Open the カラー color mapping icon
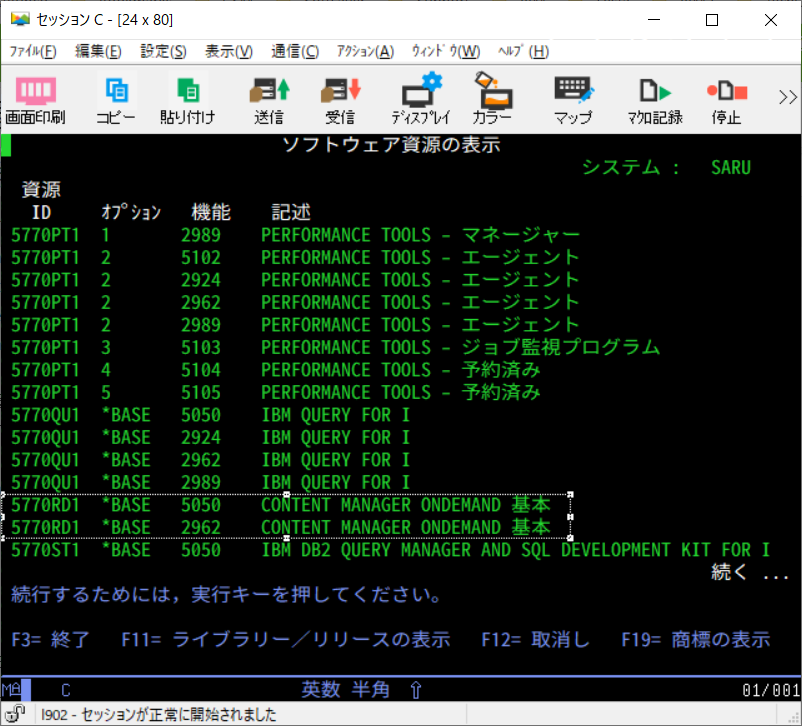This screenshot has width=802, height=726. [x=492, y=100]
